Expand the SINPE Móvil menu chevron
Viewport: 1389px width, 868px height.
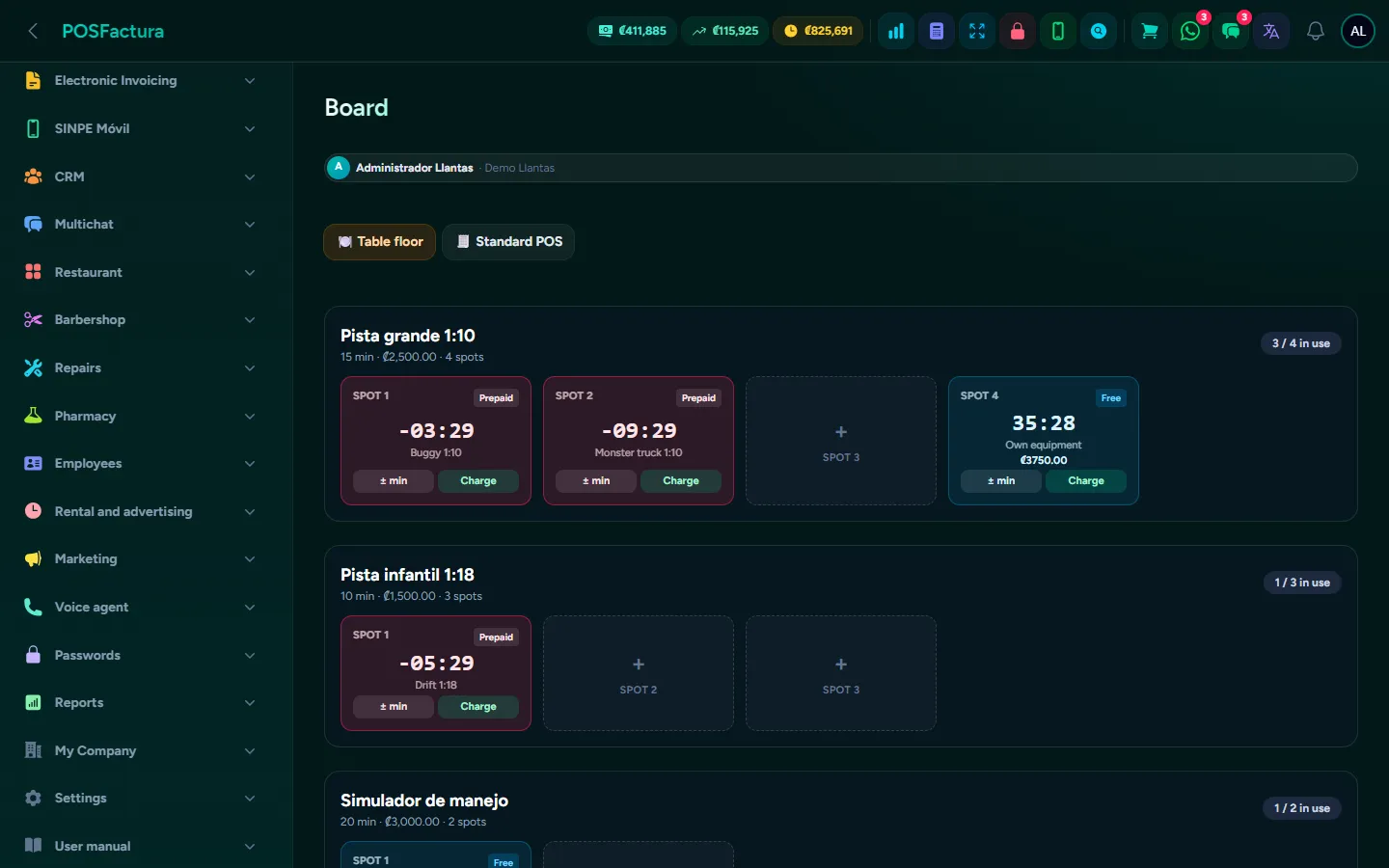pyautogui.click(x=250, y=129)
